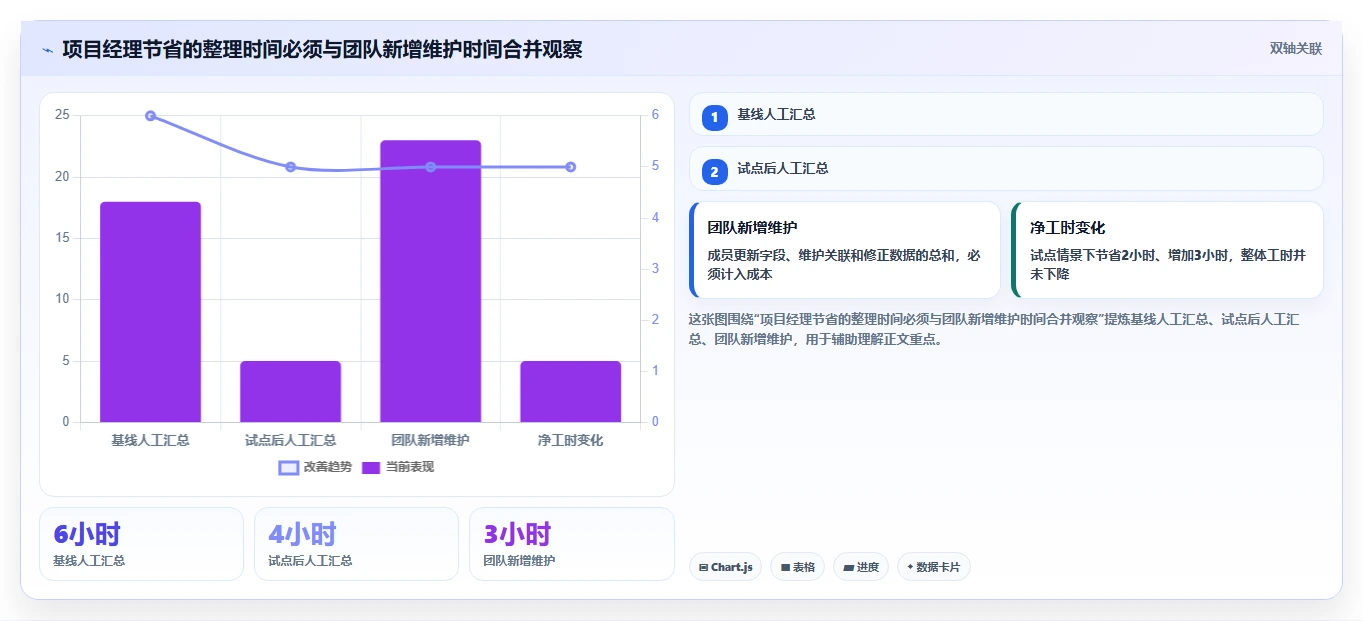
Task: Click the icon in the 数据卡片 tag
Action: (x=910, y=567)
